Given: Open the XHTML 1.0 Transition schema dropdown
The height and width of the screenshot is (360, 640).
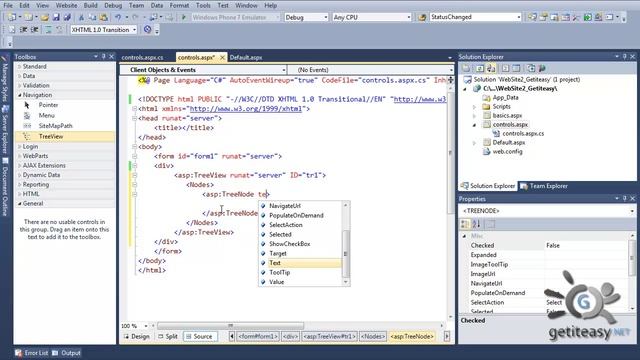Looking at the screenshot, I should coord(134,30).
